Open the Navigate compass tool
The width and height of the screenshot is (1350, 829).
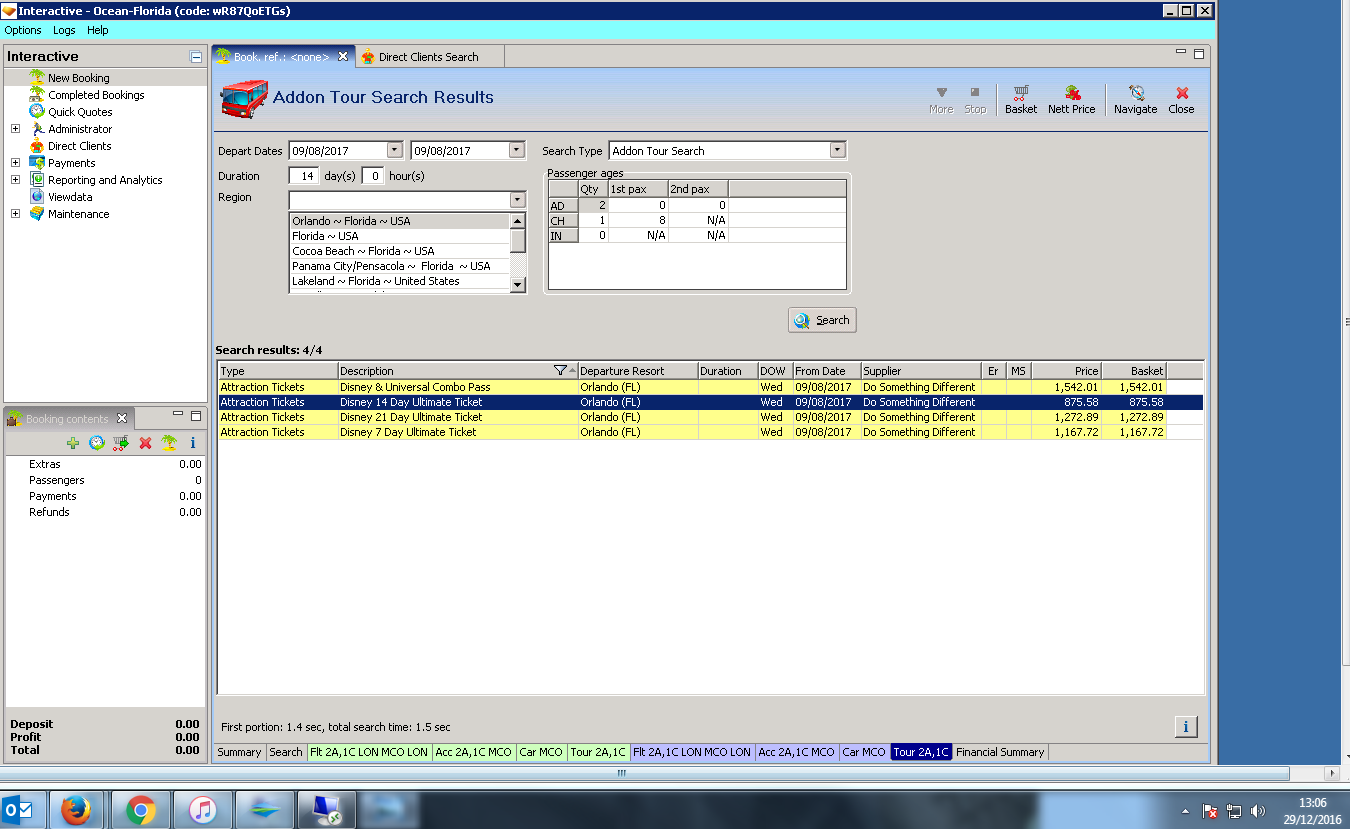(1135, 99)
